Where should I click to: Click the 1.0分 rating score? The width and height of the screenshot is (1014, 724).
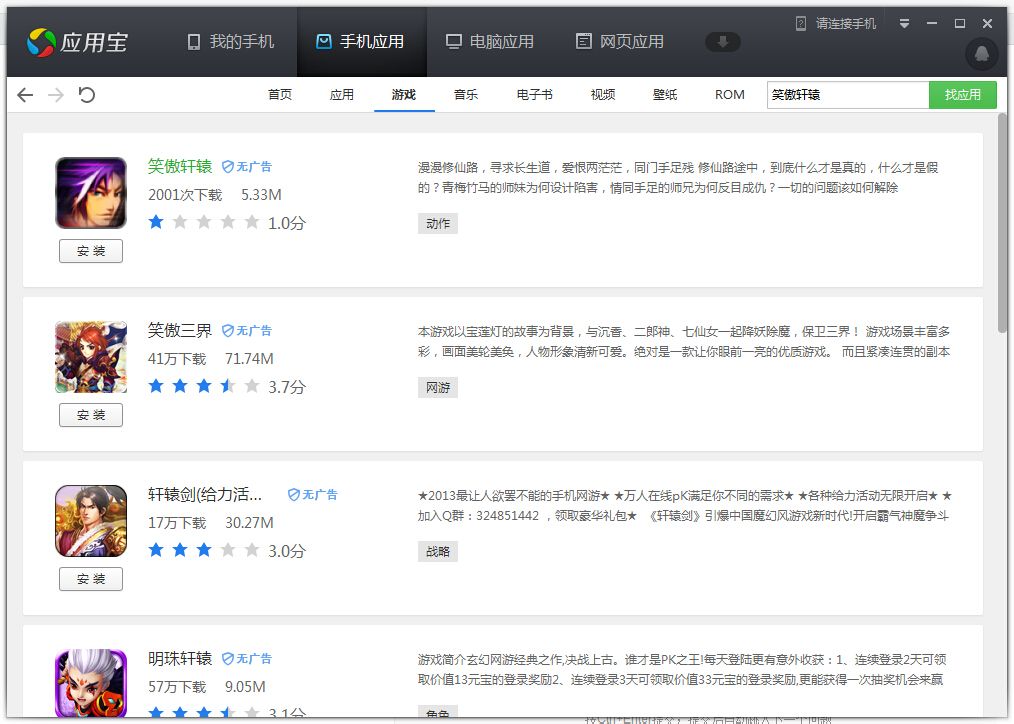pyautogui.click(x=286, y=224)
